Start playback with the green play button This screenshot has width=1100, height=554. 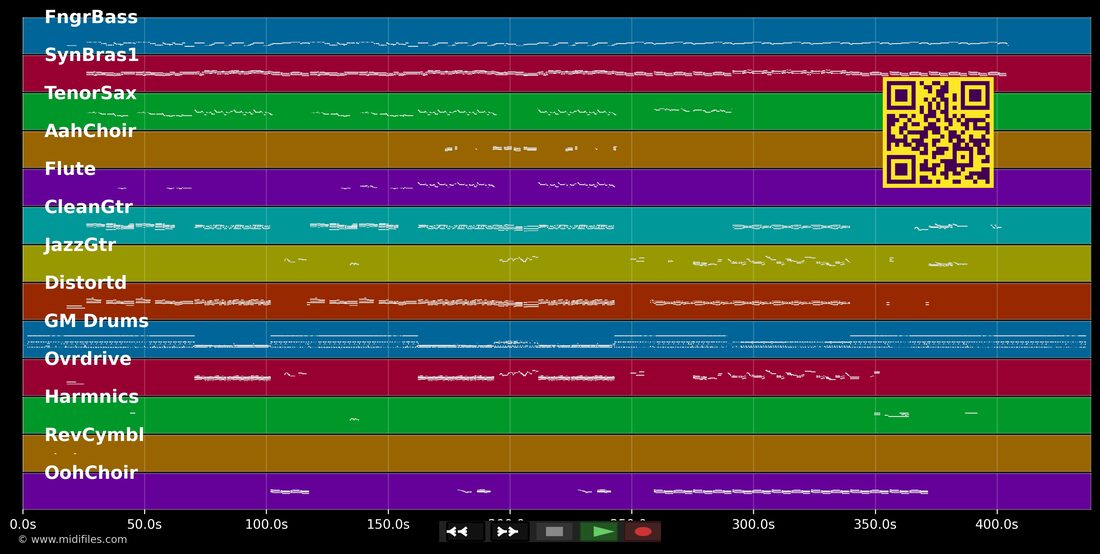(598, 532)
